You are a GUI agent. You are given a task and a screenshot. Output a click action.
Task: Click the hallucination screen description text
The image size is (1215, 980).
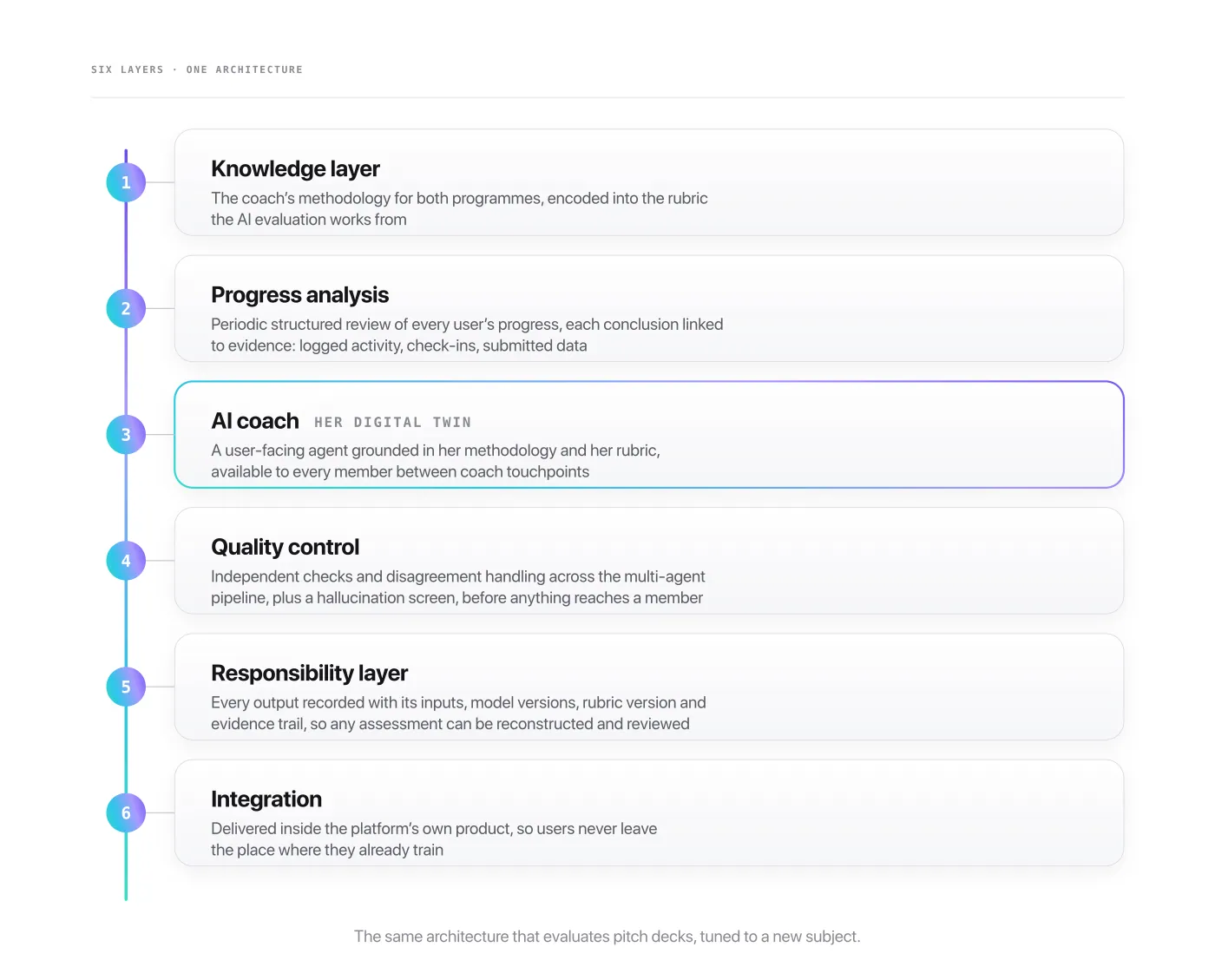457,588
